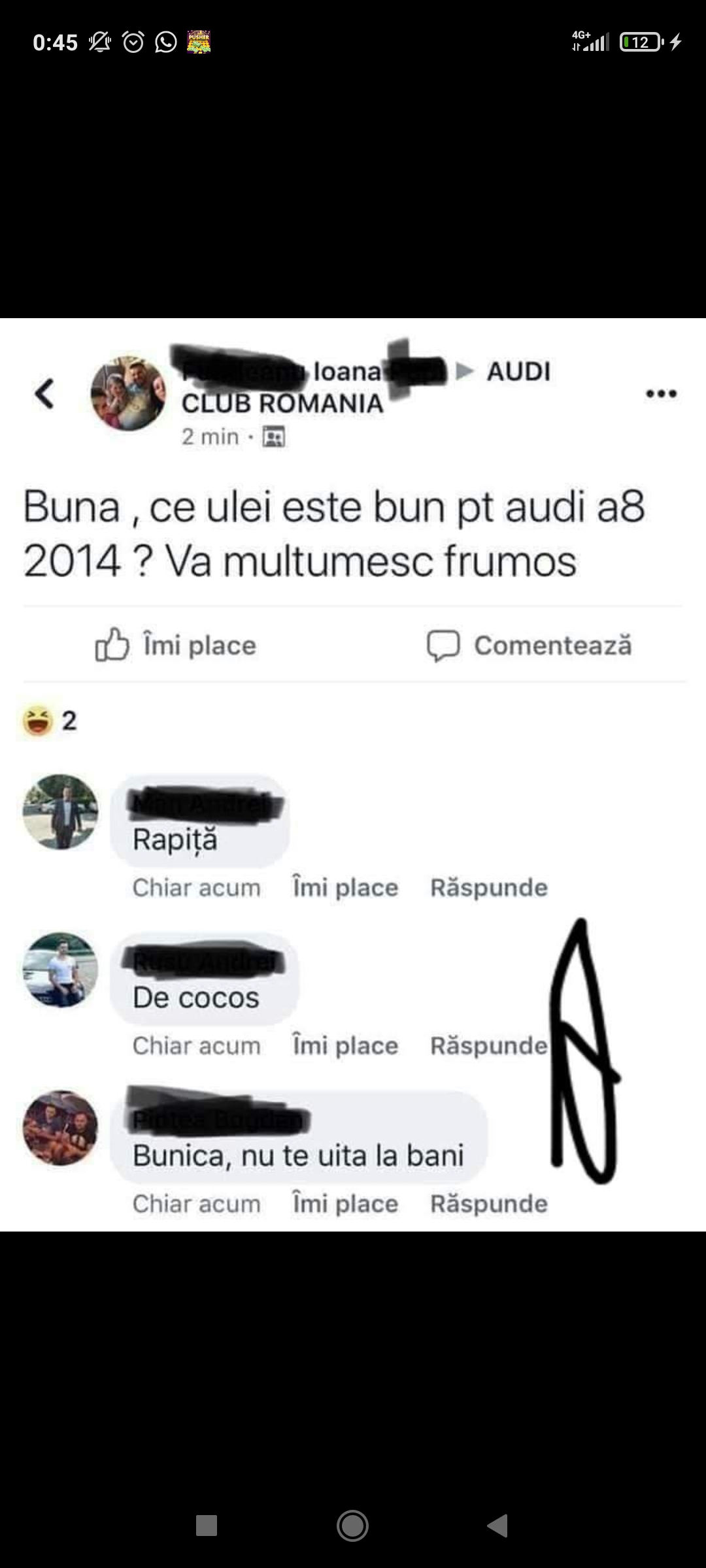Open the three-dot post options menu
Screen dimensions: 706x1568
[661, 393]
